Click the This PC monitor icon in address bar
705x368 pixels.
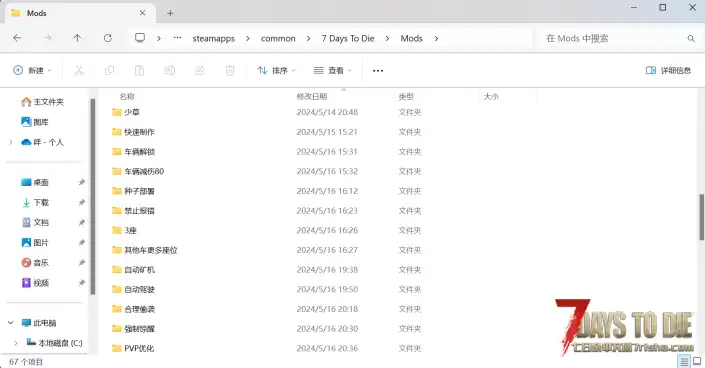coord(140,38)
